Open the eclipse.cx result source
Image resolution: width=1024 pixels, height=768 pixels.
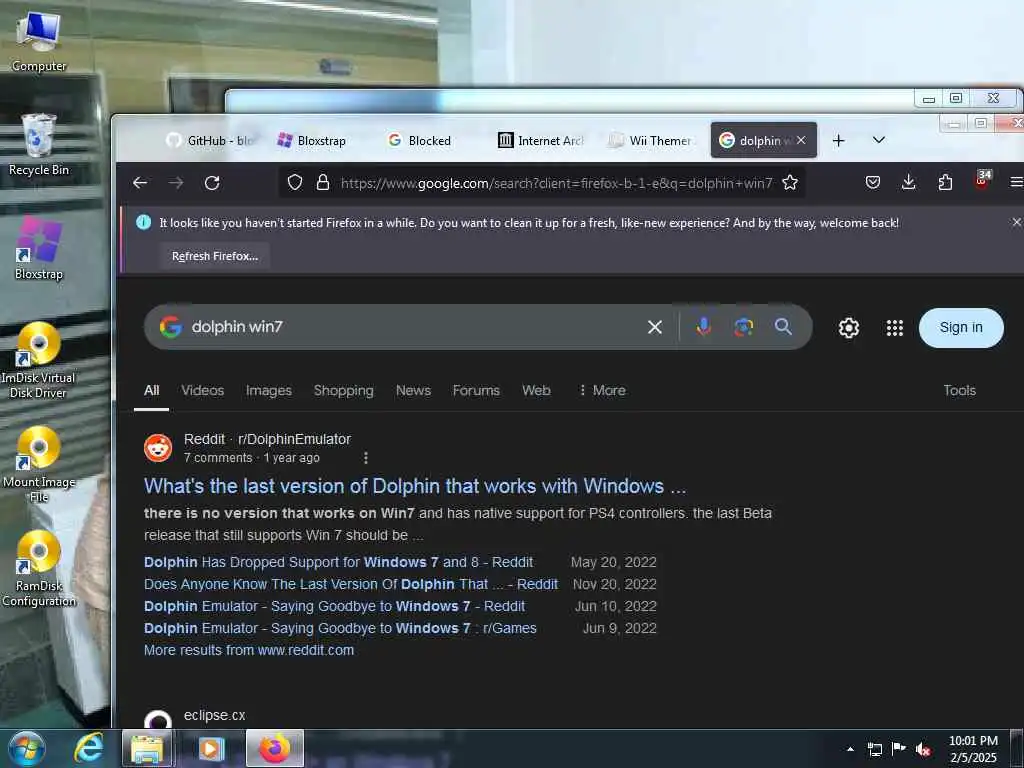[x=214, y=715]
